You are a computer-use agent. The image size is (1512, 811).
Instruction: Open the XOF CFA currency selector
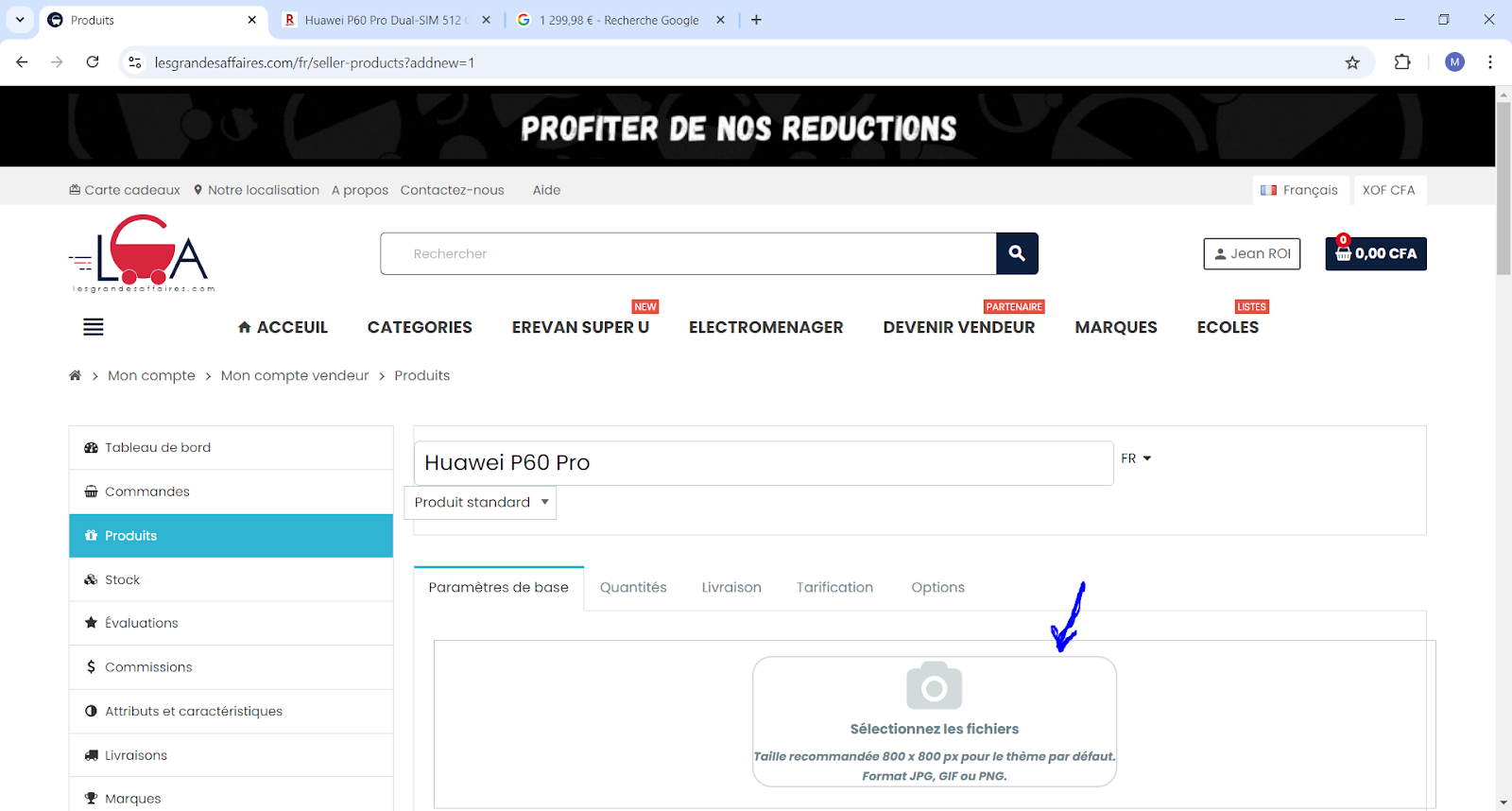pyautogui.click(x=1389, y=190)
